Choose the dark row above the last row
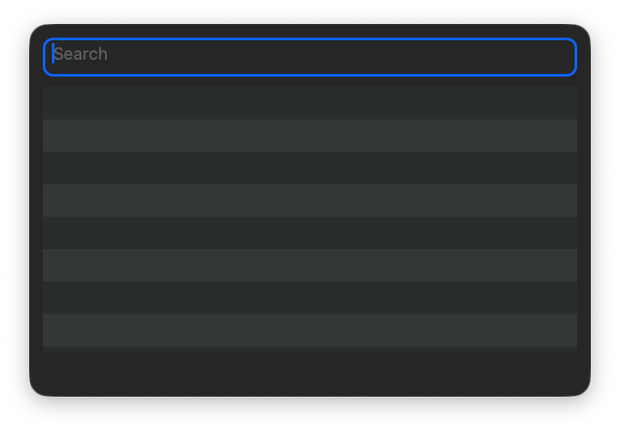Image resolution: width=620 pixels, height=431 pixels. [310, 298]
